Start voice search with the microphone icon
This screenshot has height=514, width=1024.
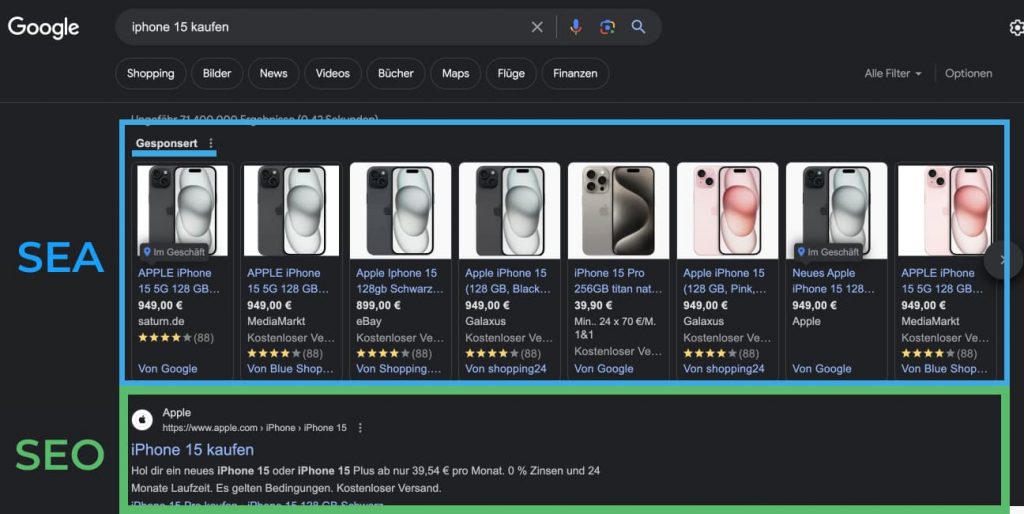575,27
